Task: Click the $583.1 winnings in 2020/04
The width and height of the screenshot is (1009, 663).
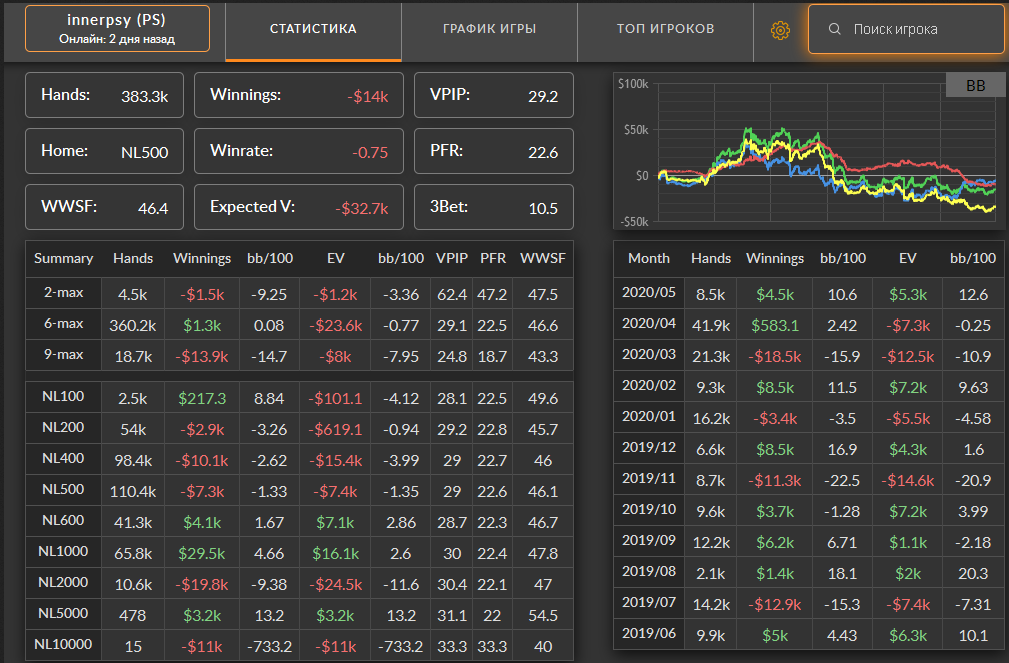Action: (x=775, y=326)
